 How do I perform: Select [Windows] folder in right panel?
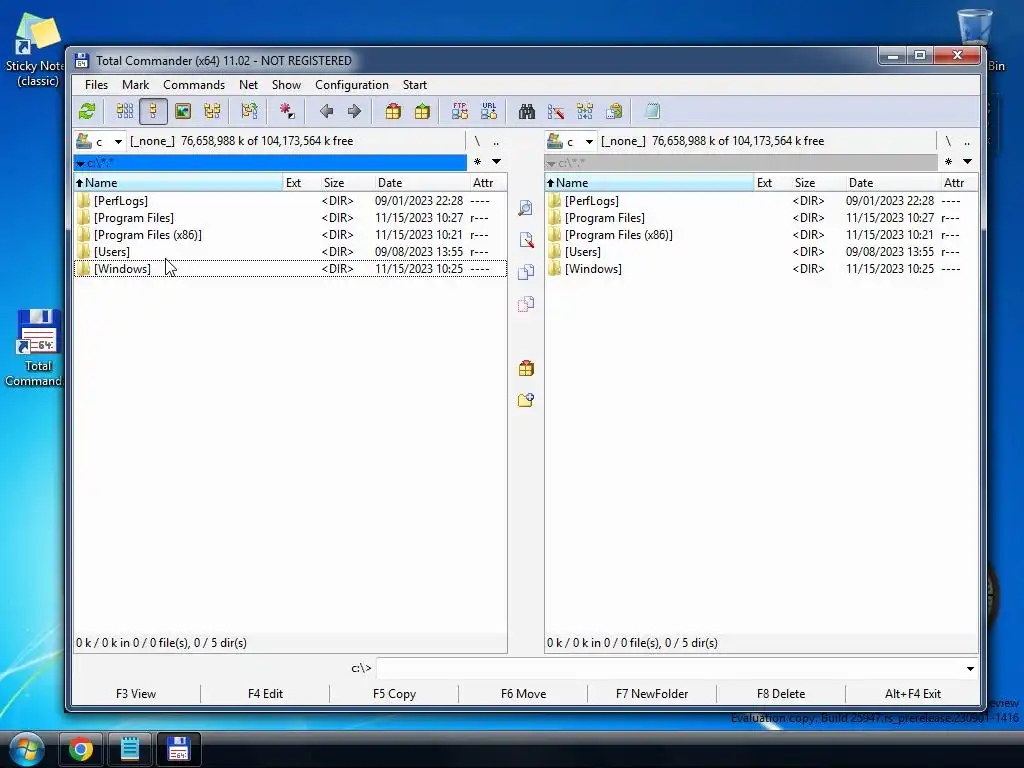point(761,268)
